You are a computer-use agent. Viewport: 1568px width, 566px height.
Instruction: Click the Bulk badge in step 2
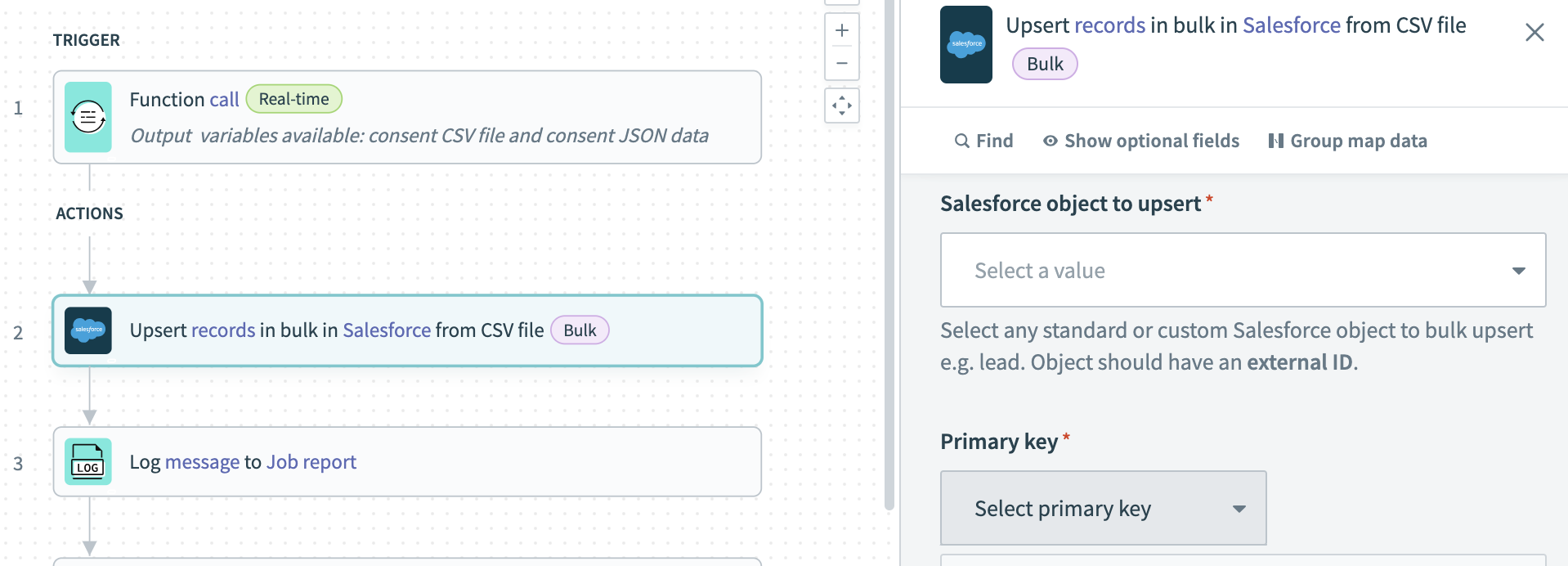coord(580,330)
